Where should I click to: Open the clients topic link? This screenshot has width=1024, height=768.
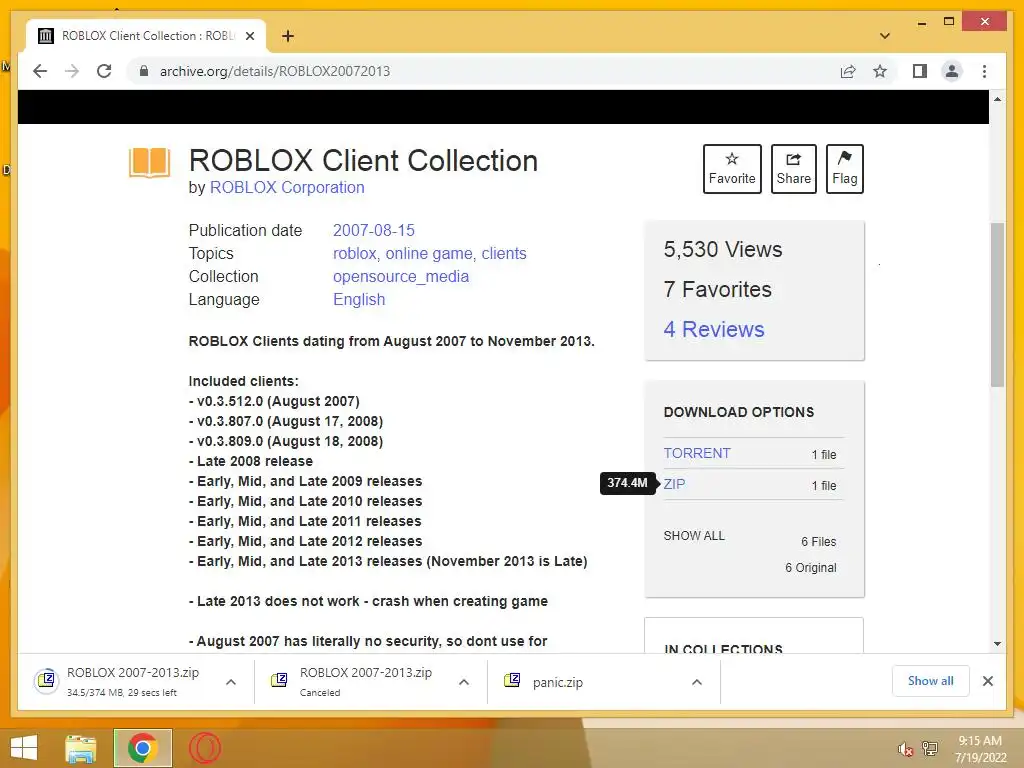tap(504, 253)
